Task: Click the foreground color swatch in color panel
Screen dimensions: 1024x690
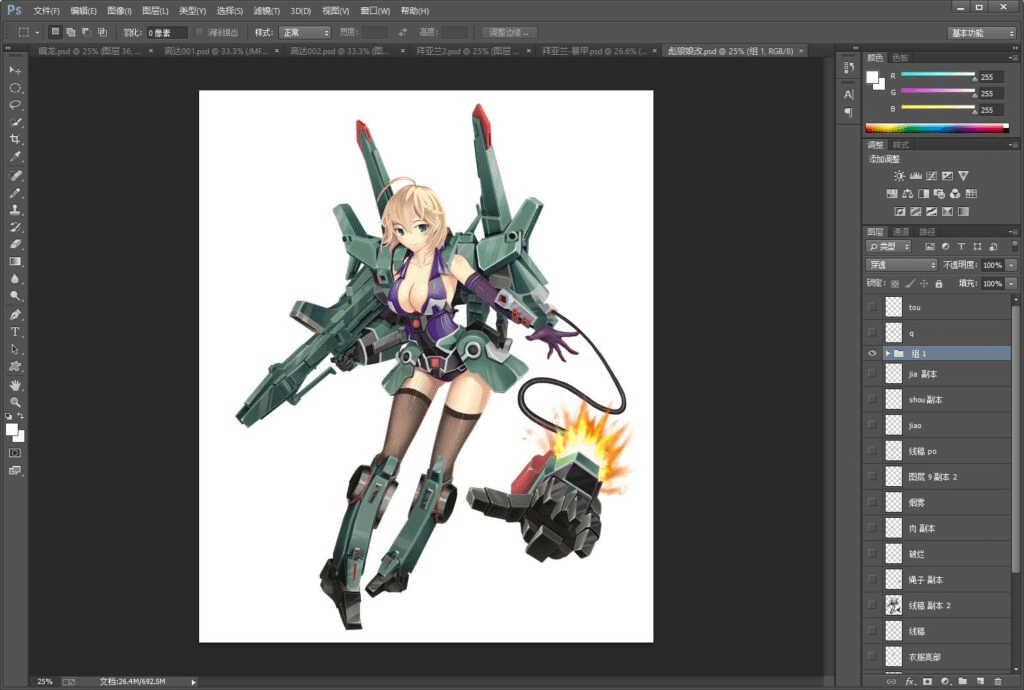Action: pyautogui.click(x=872, y=77)
